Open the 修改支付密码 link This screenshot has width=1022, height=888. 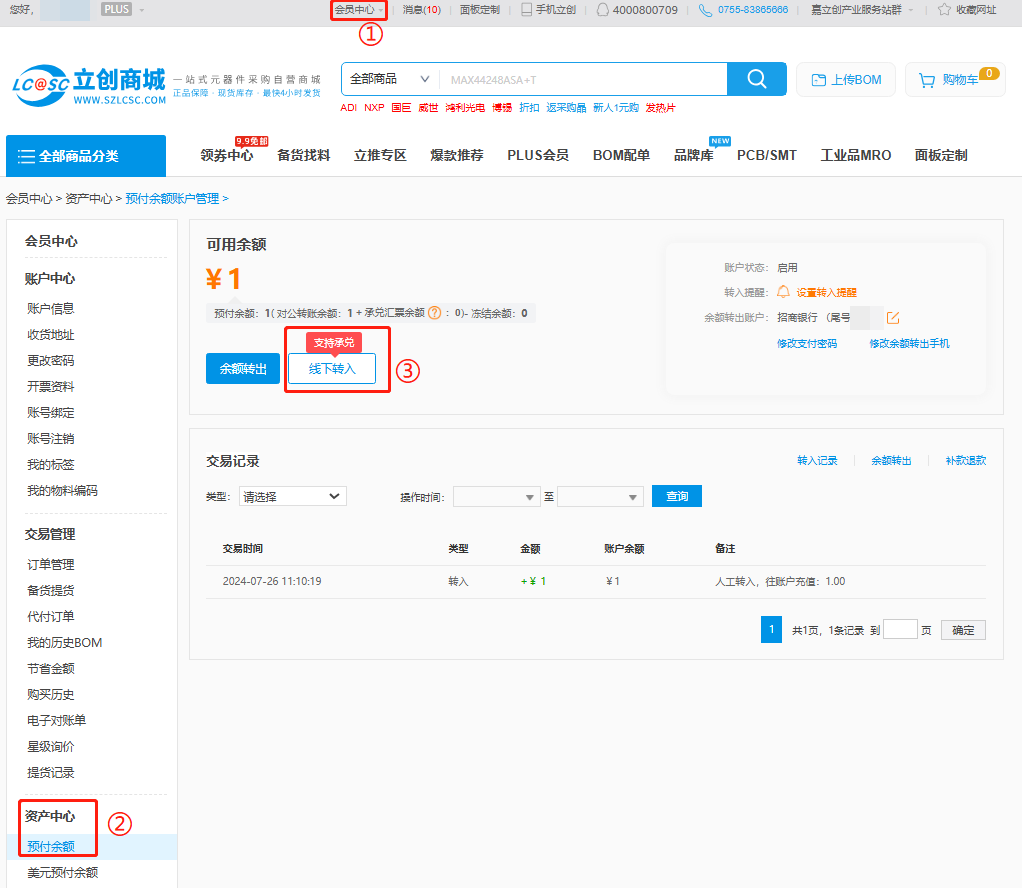tap(806, 343)
